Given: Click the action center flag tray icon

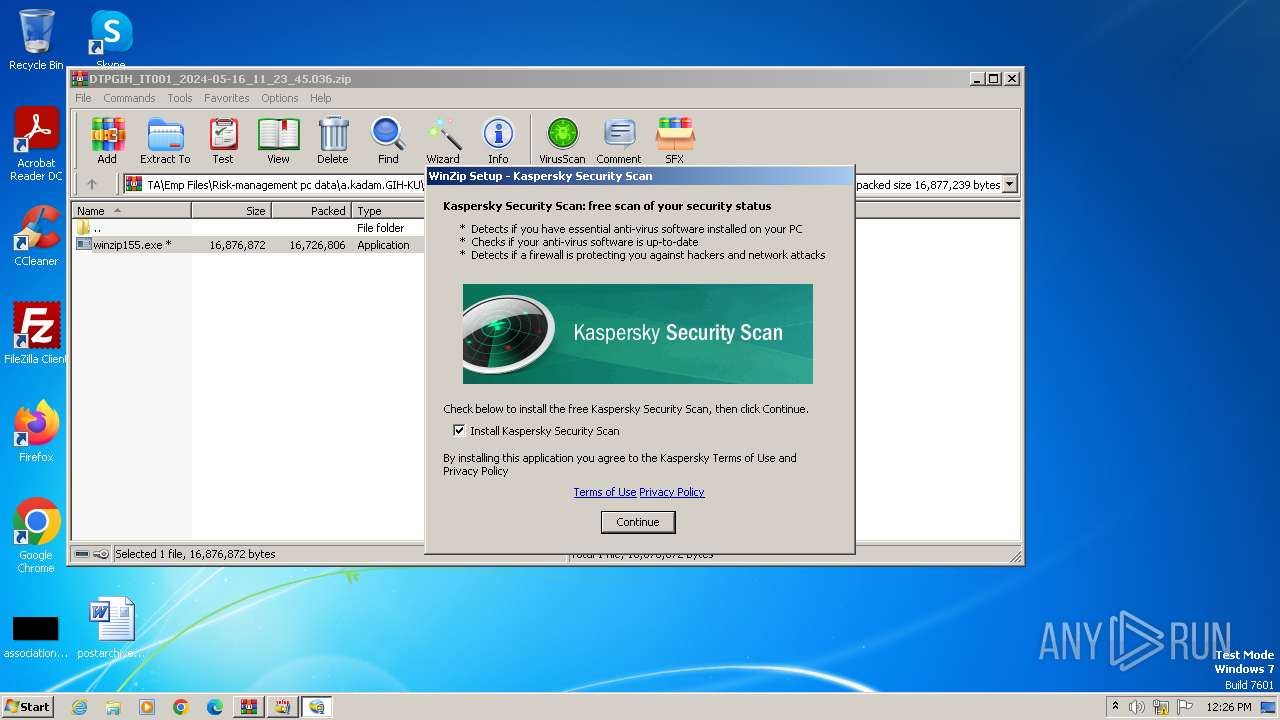Looking at the screenshot, I should pos(1185,707).
